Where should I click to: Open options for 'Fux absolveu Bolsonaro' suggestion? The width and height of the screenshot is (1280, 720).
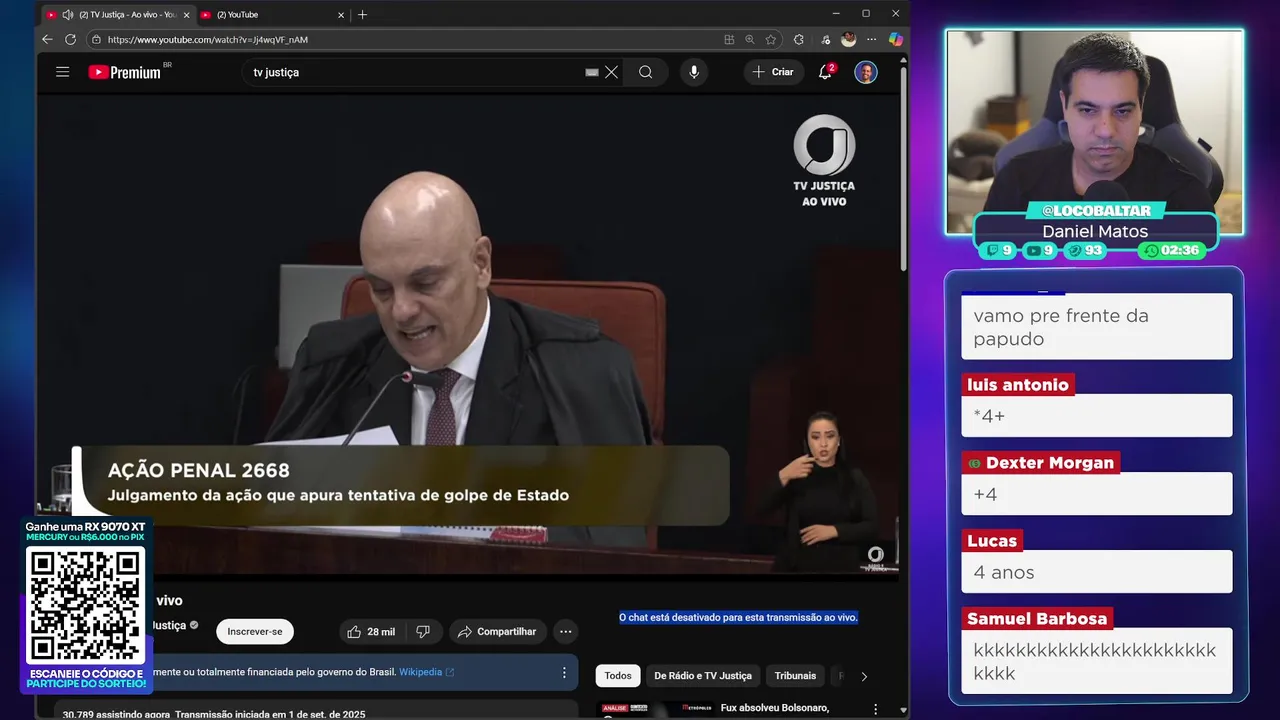point(877,709)
